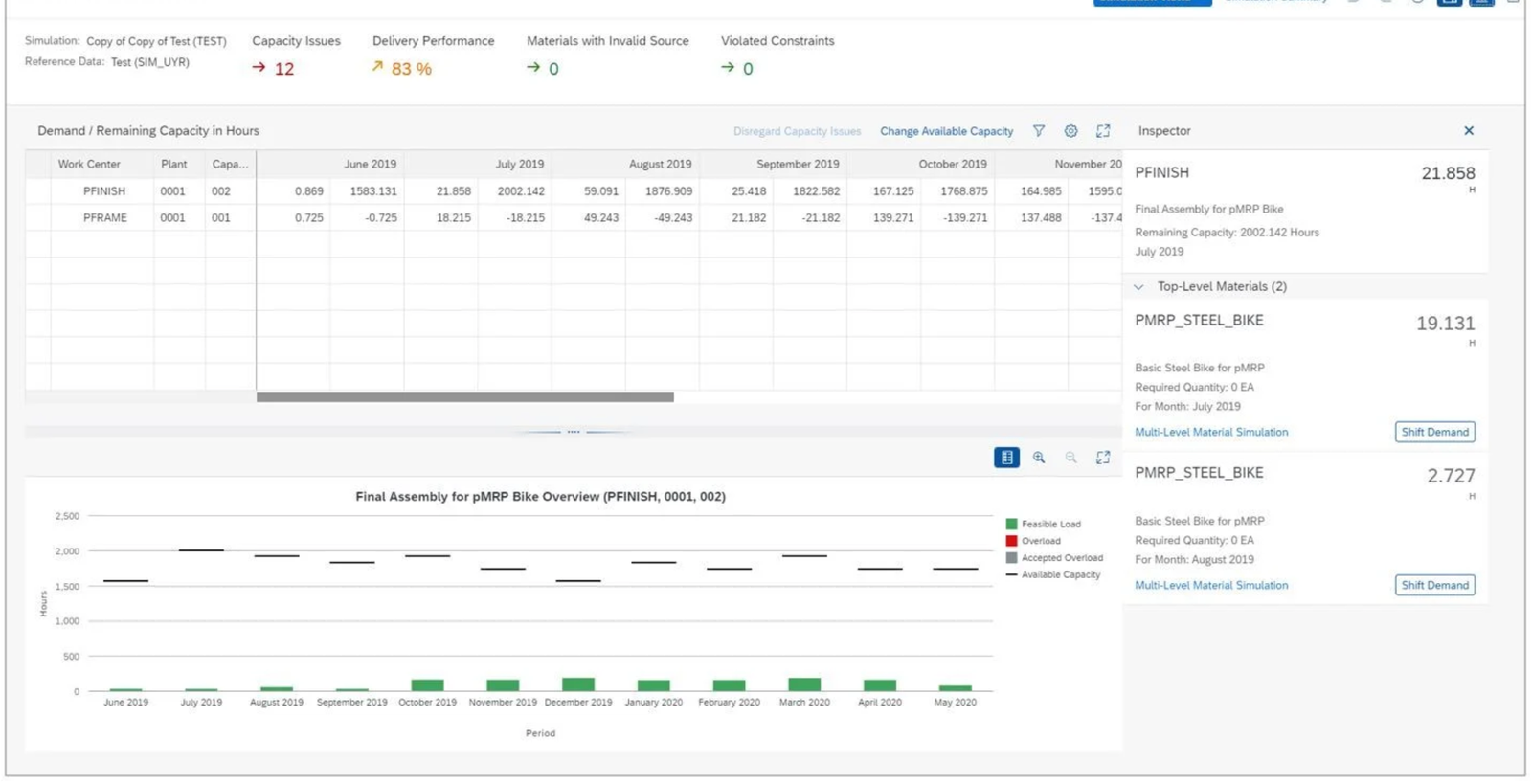
Task: Click Change Available Capacity
Action: click(x=946, y=131)
